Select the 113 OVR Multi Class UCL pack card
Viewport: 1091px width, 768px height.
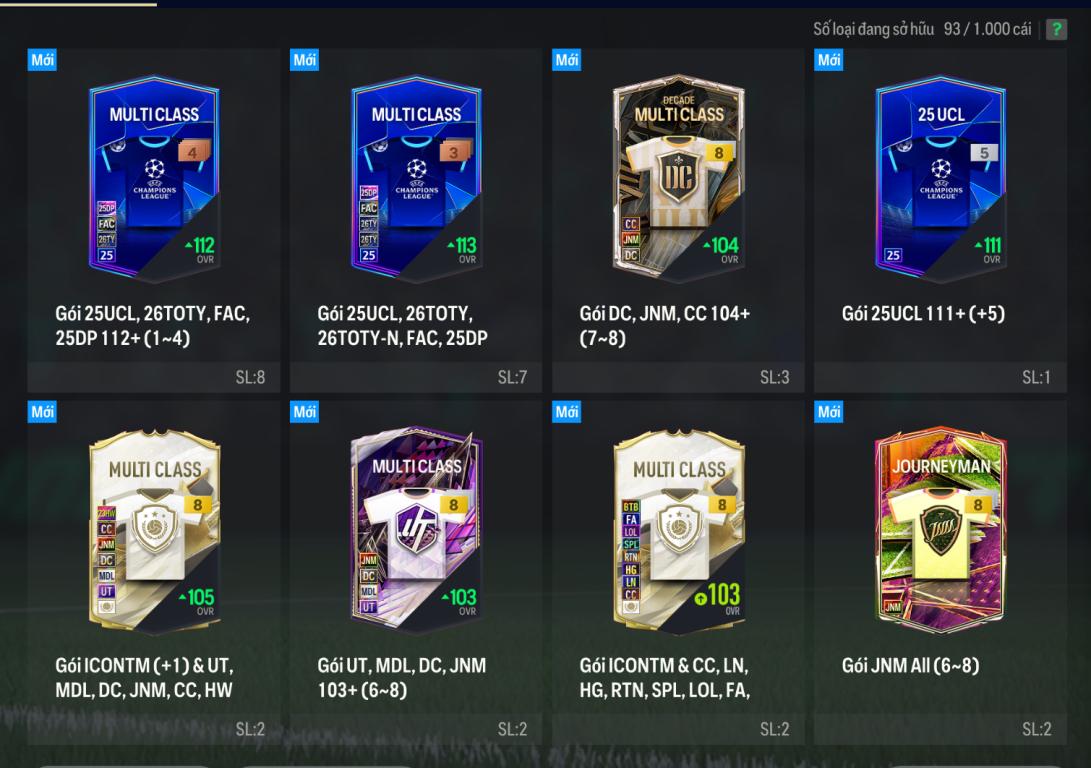tap(416, 179)
